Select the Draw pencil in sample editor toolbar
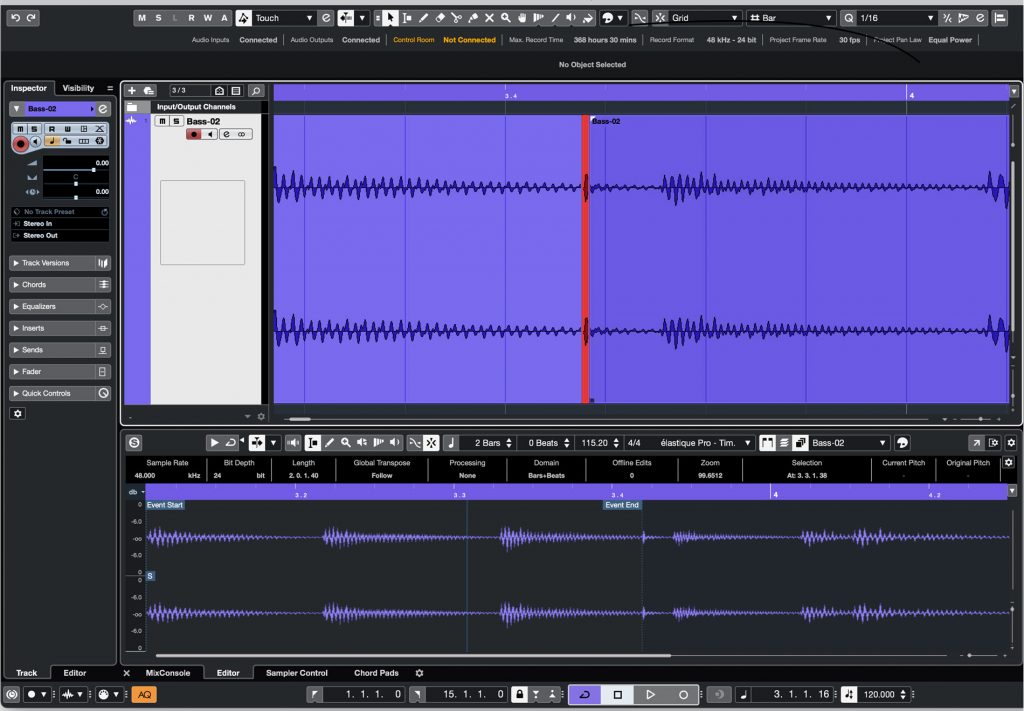This screenshot has width=1024, height=711. [330, 443]
